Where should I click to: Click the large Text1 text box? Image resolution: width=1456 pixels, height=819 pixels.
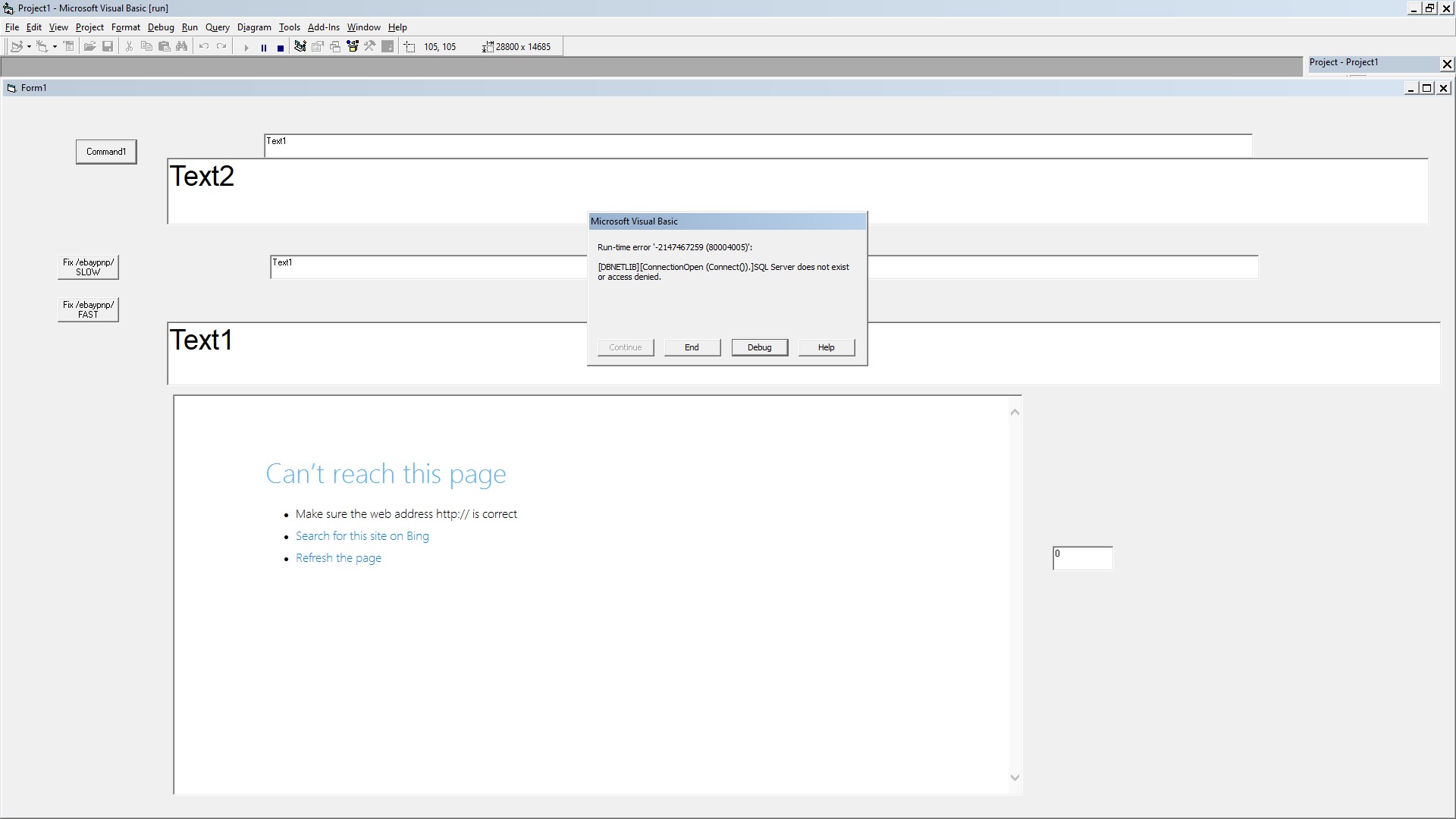[804, 353]
